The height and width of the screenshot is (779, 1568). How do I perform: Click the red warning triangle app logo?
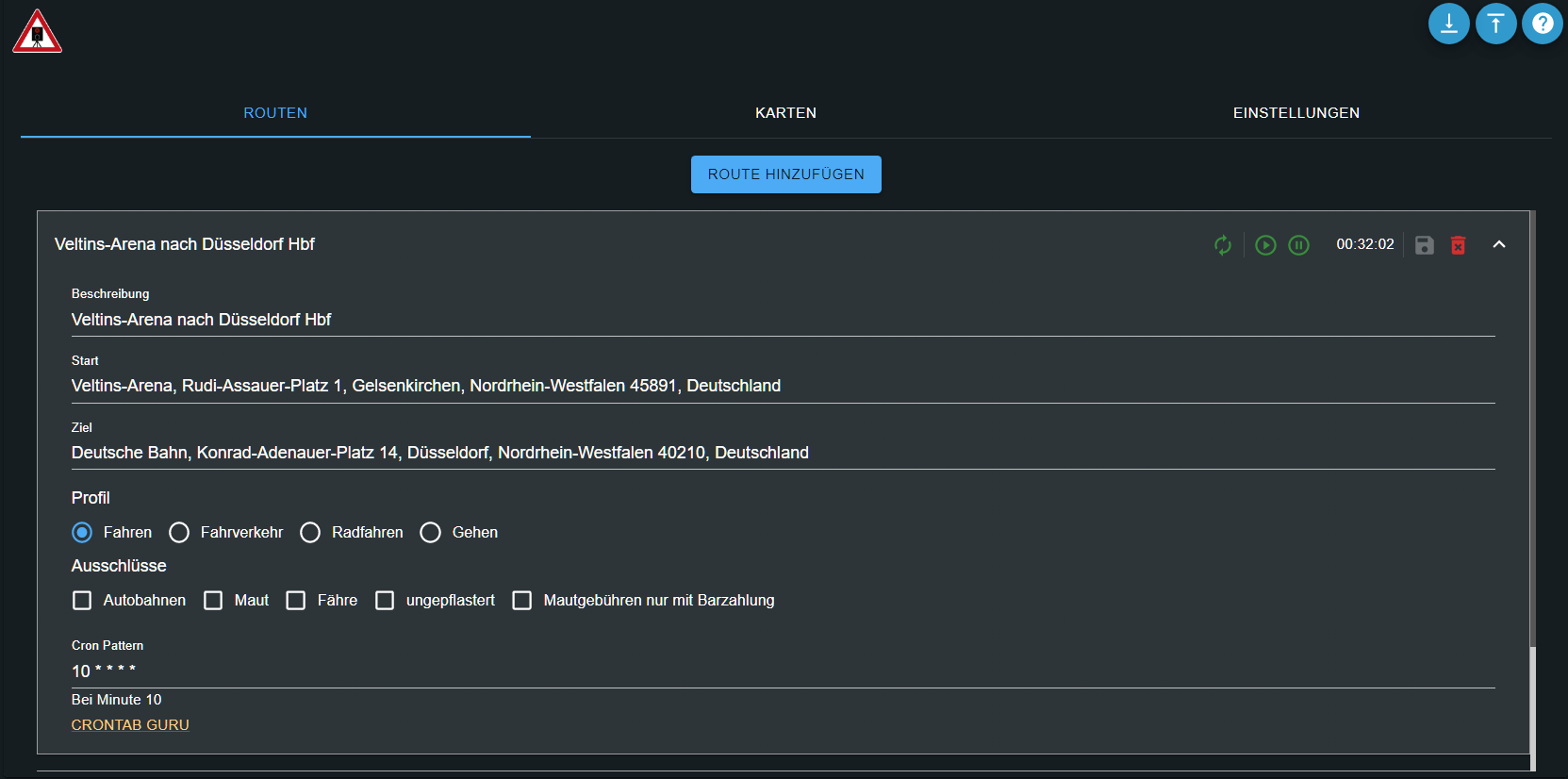[37, 31]
